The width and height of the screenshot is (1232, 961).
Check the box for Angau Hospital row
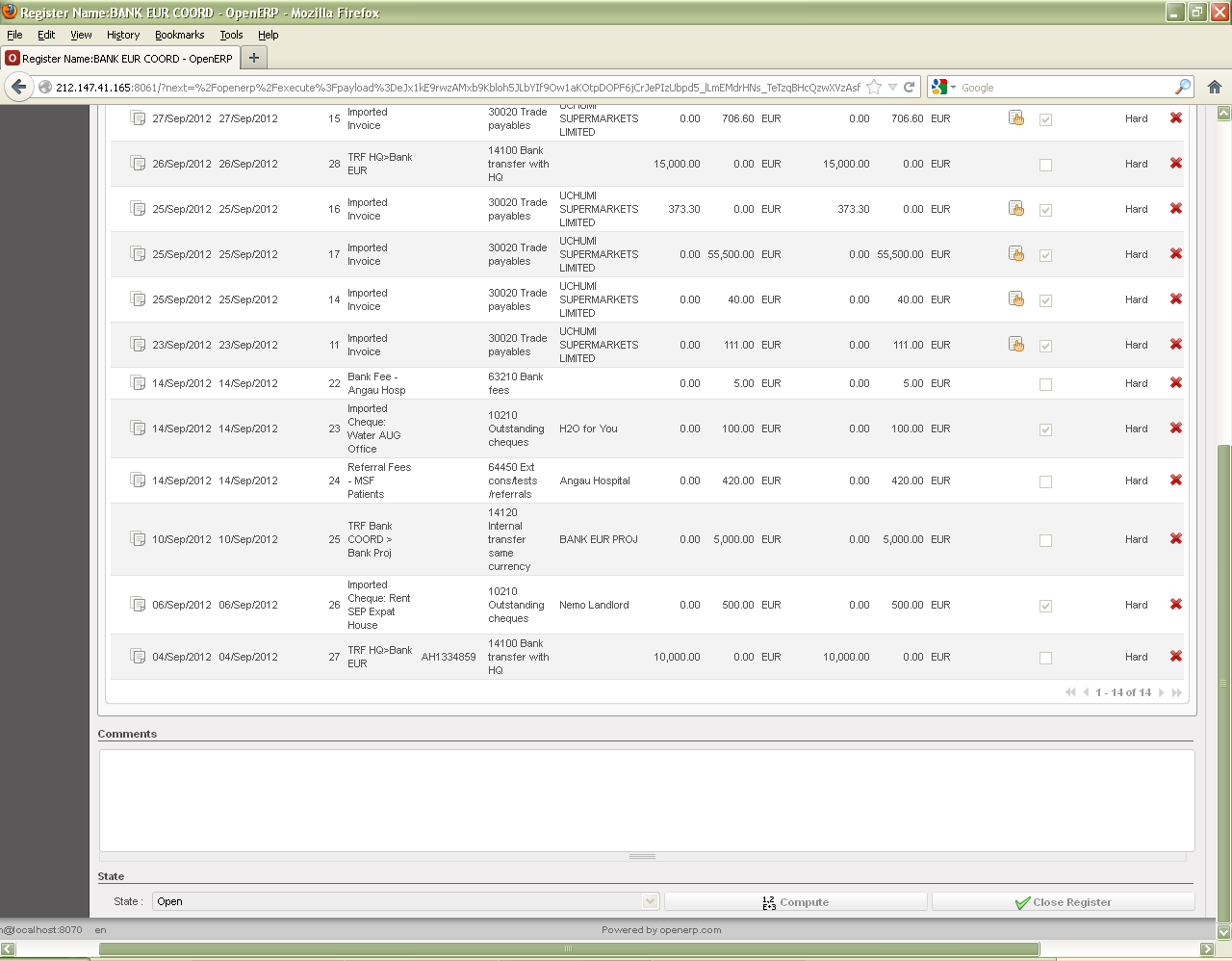click(x=1045, y=481)
